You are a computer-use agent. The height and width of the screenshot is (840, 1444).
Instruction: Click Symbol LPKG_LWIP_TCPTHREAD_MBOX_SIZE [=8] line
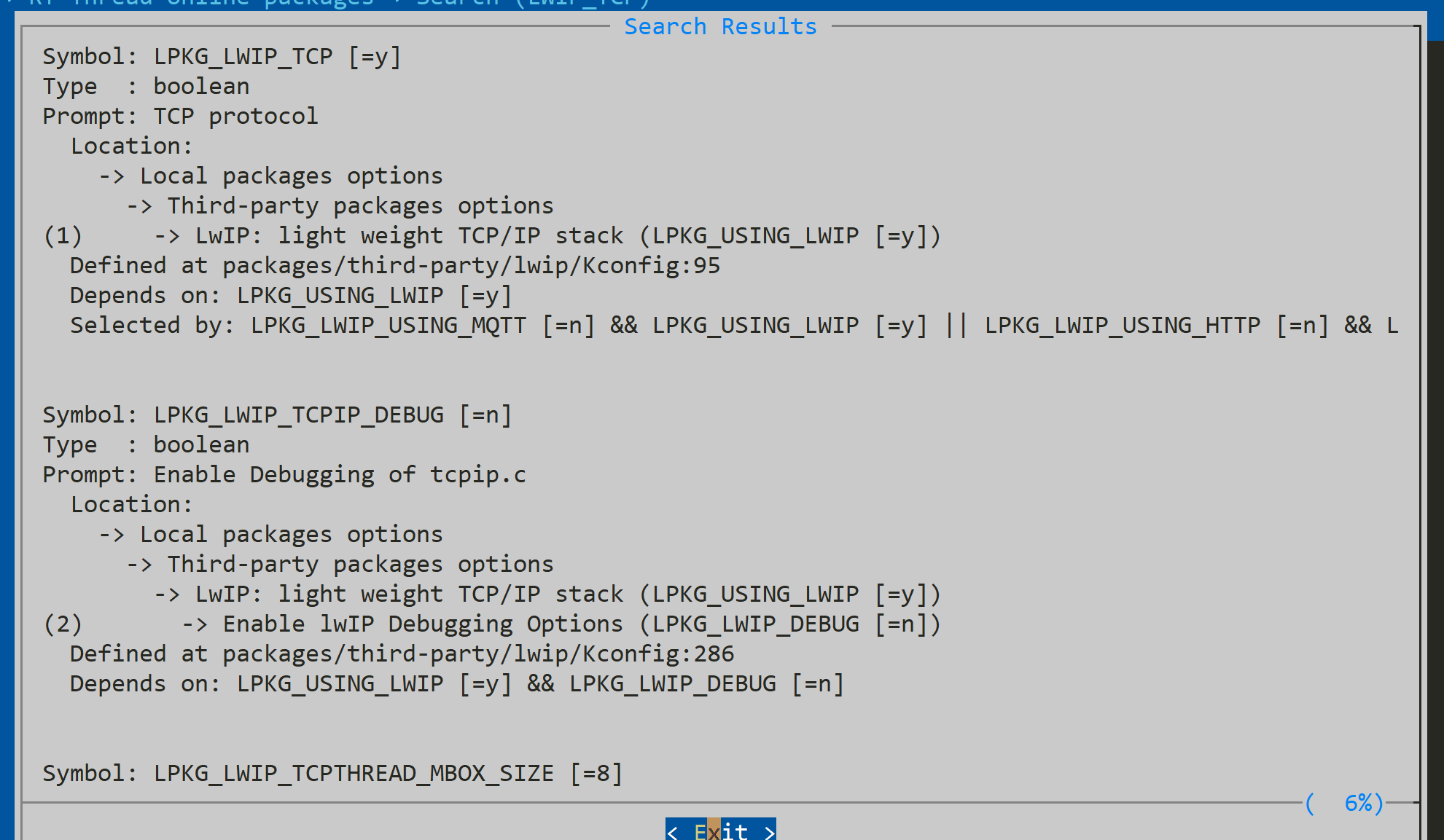click(x=332, y=774)
